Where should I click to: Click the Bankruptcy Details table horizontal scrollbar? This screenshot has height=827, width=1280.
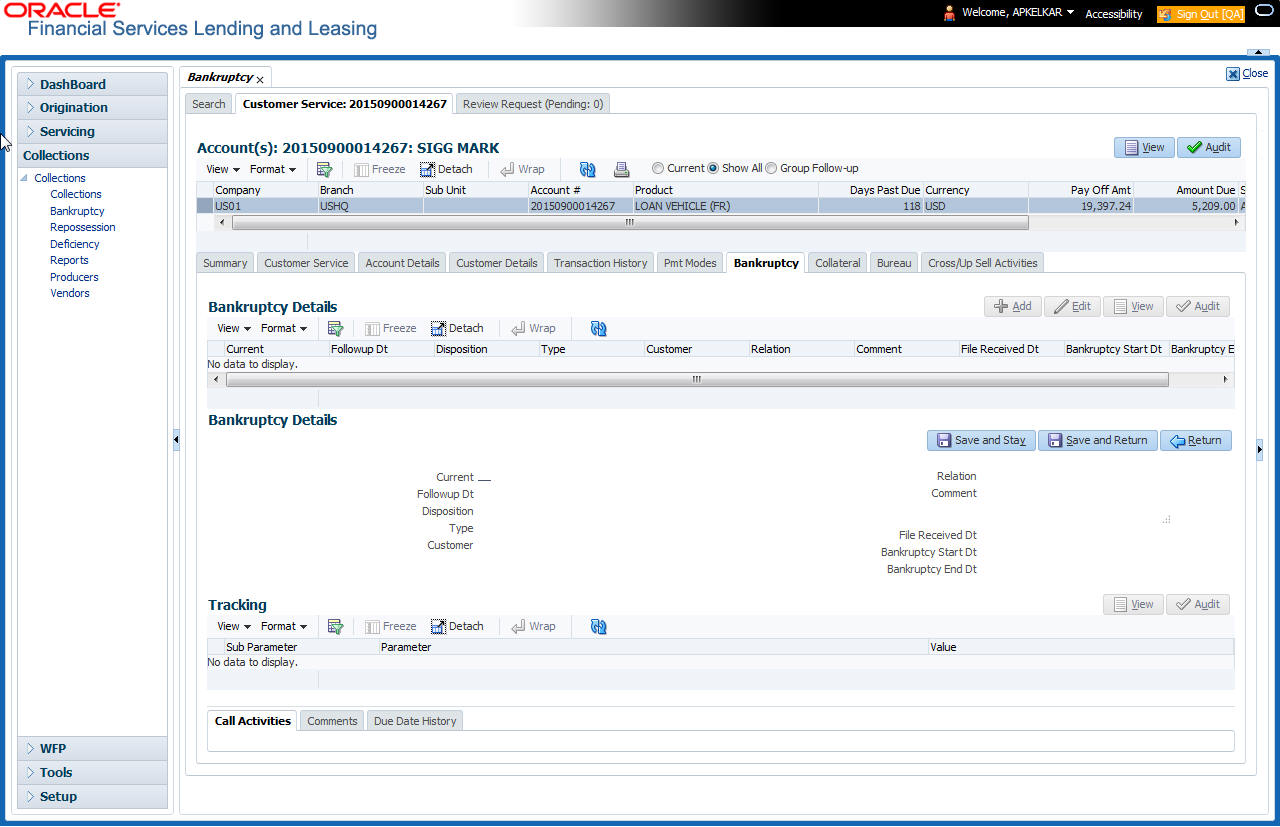click(697, 380)
